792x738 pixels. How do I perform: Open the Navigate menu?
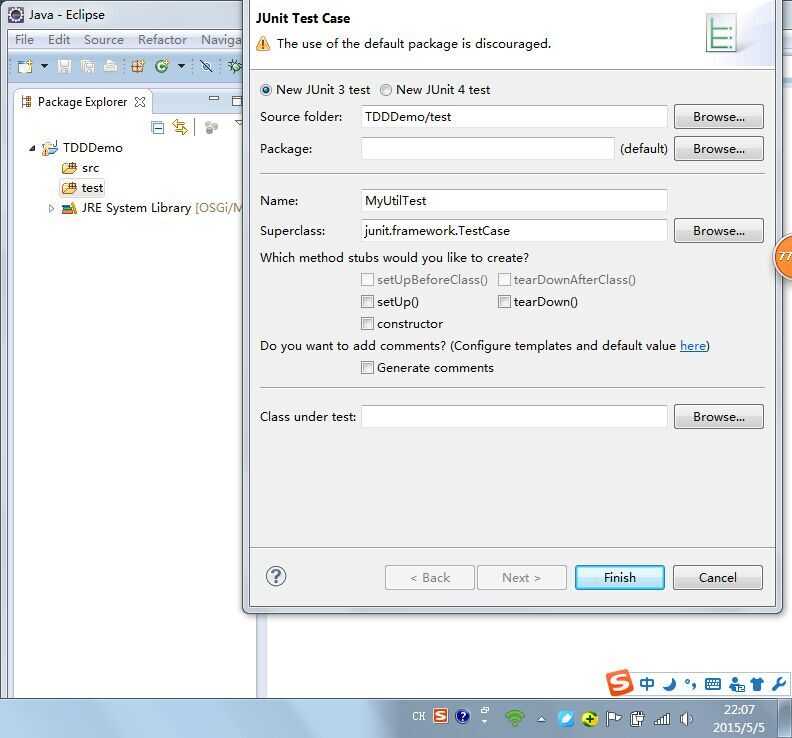pyautogui.click(x=221, y=39)
